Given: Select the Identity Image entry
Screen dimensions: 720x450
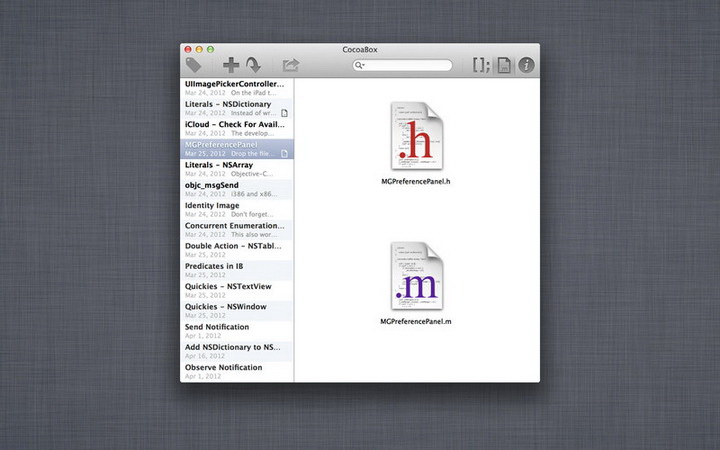Looking at the screenshot, I should click(237, 209).
